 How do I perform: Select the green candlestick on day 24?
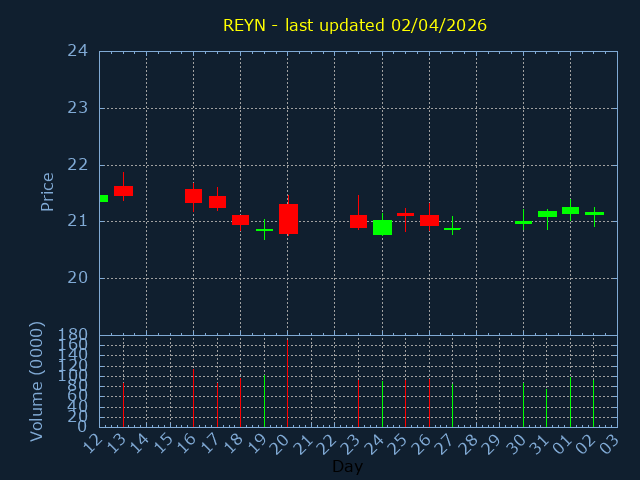(382, 228)
